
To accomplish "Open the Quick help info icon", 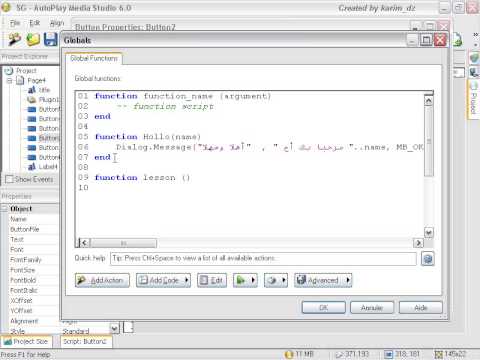I will 427,259.
